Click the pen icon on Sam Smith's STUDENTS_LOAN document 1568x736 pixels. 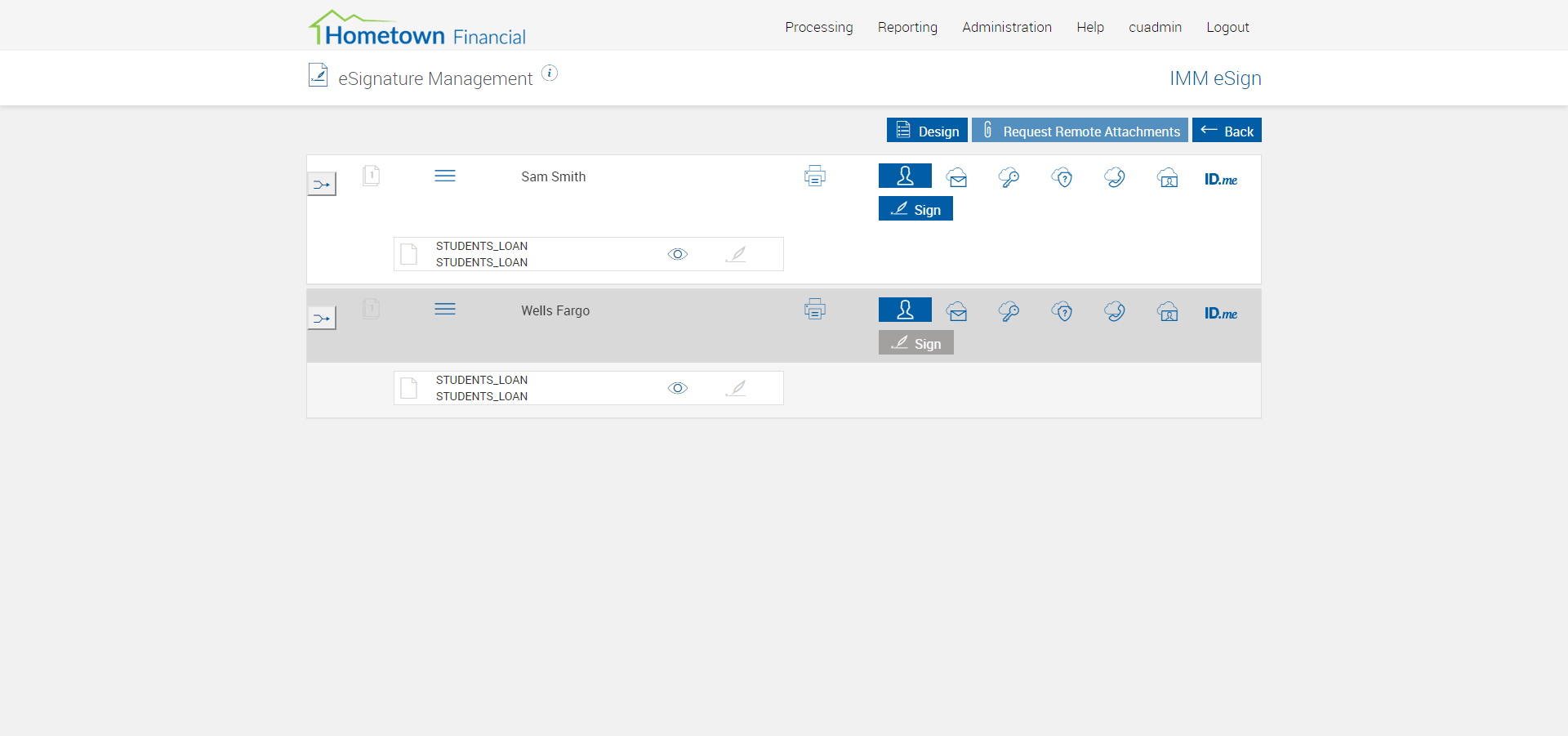click(x=736, y=254)
